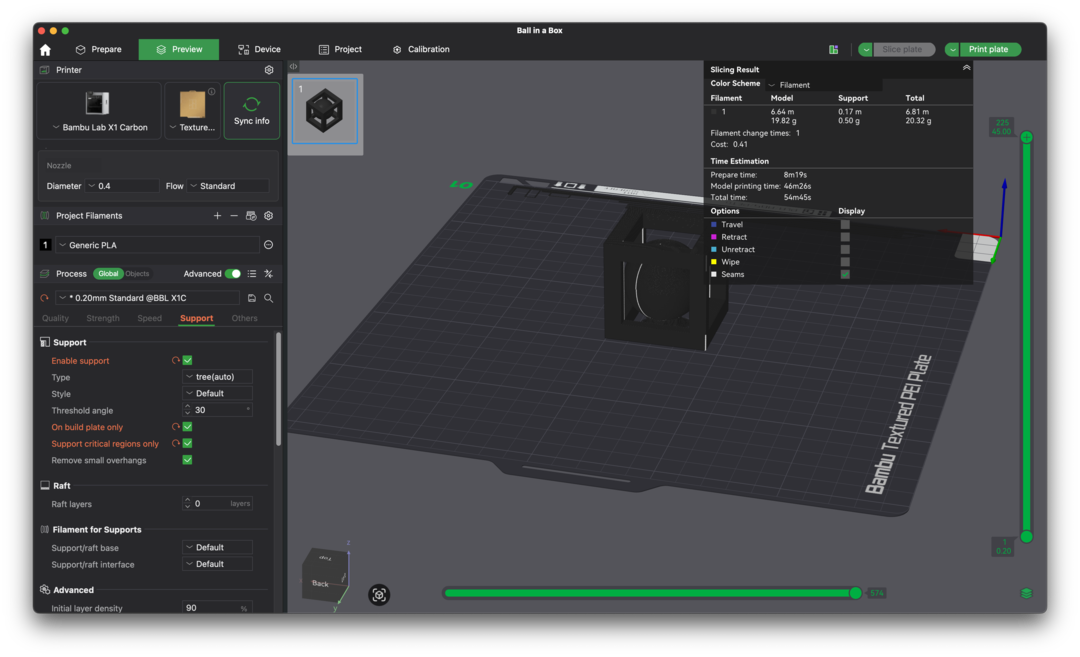The width and height of the screenshot is (1080, 657).
Task: Show Travel moves in display options
Action: click(845, 225)
